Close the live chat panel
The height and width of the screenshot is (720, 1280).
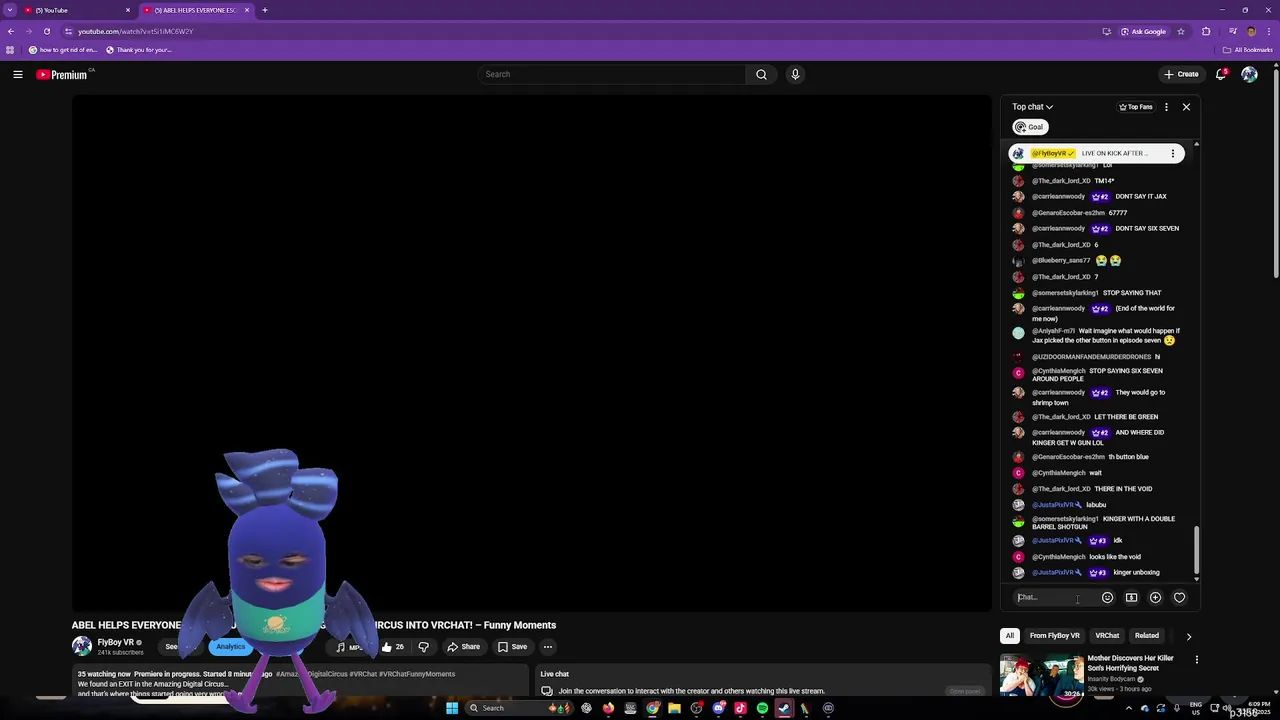pyautogui.click(x=1186, y=107)
